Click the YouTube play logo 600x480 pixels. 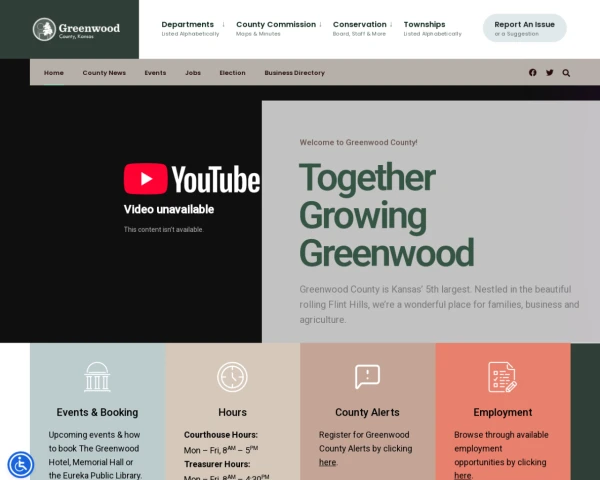(145, 179)
